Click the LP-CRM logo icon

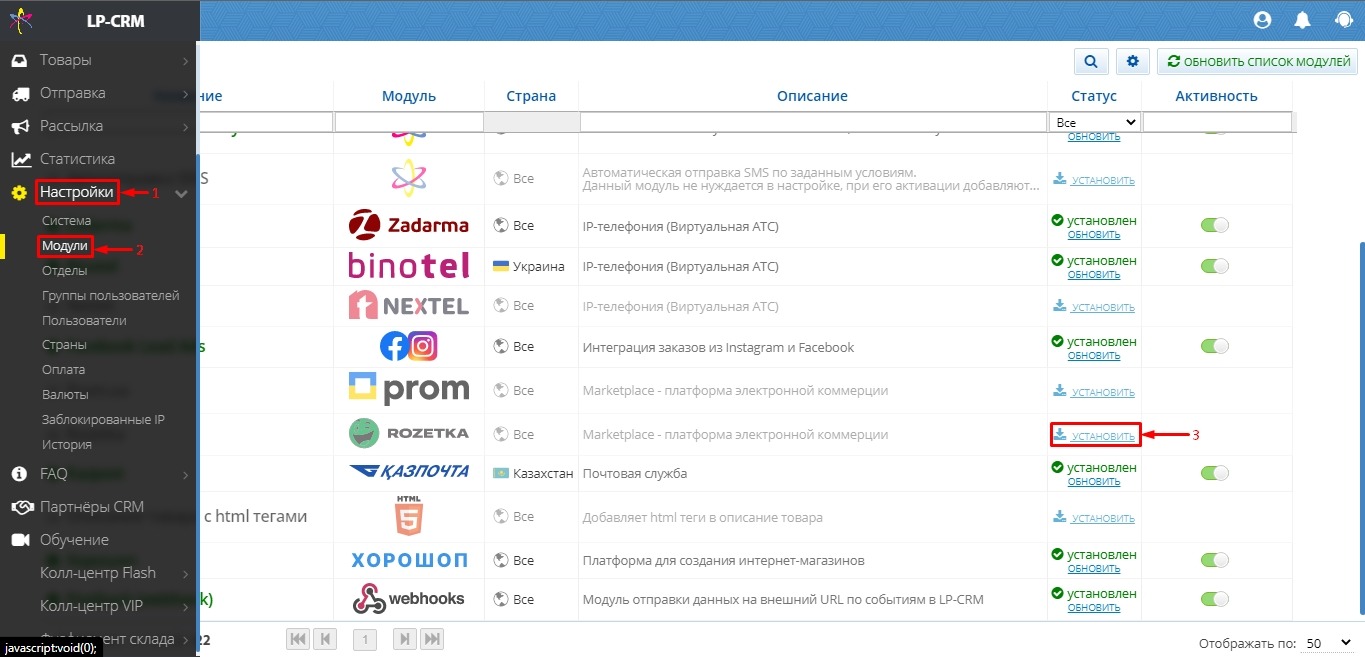pos(20,19)
